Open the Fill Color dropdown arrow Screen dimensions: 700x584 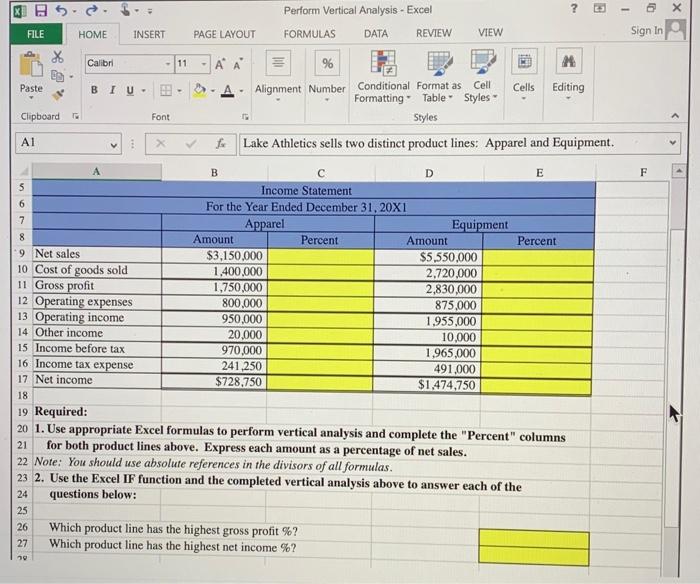[212, 91]
